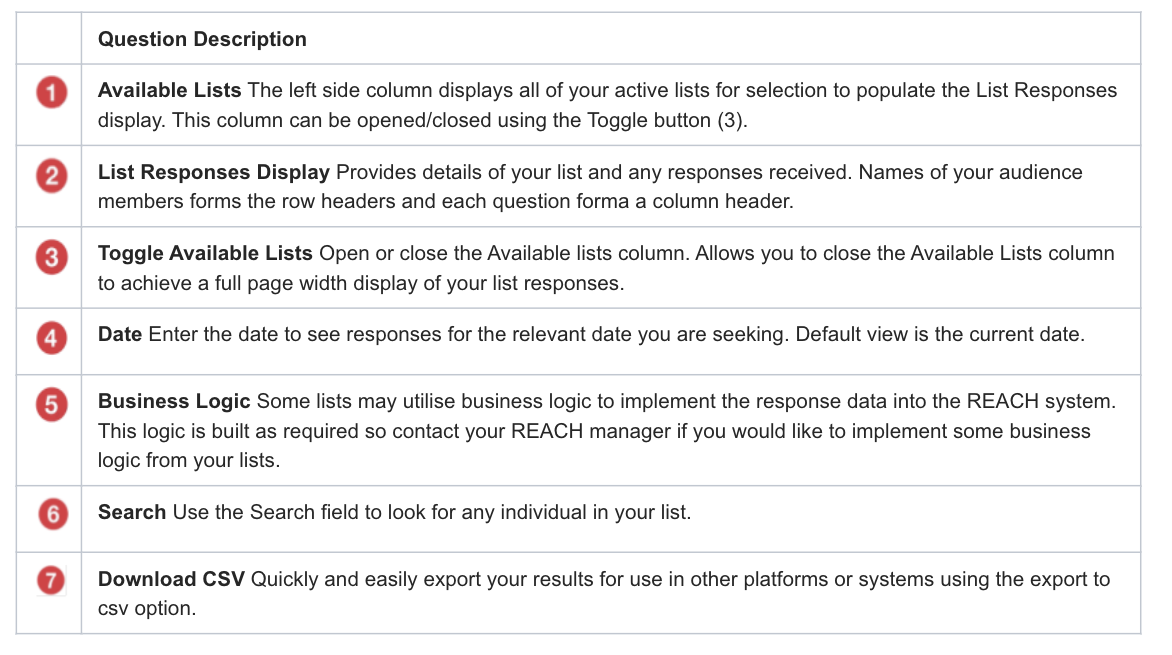
Task: Select the red number 7 marker icon
Action: [x=50, y=581]
